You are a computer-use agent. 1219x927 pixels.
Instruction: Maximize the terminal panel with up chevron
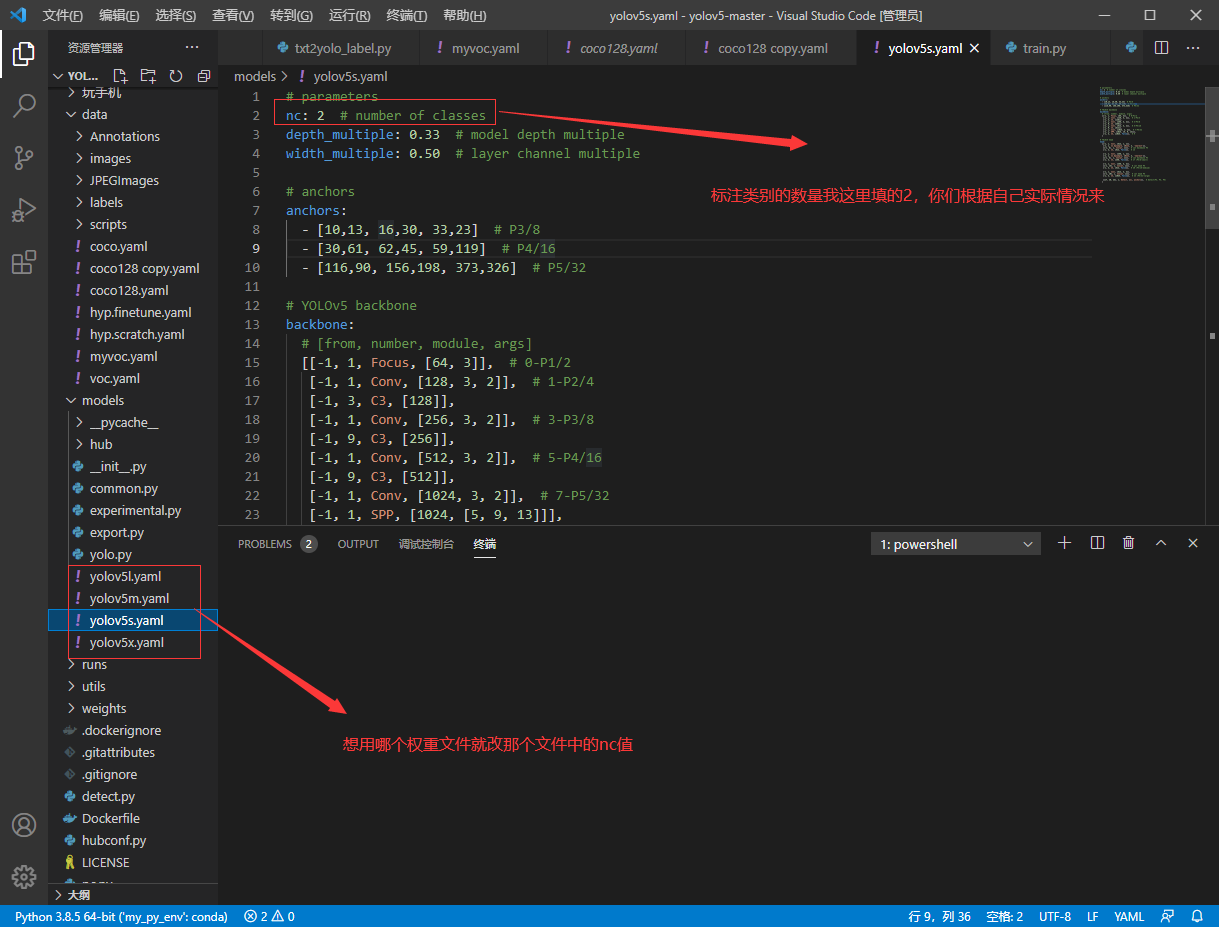point(1161,543)
